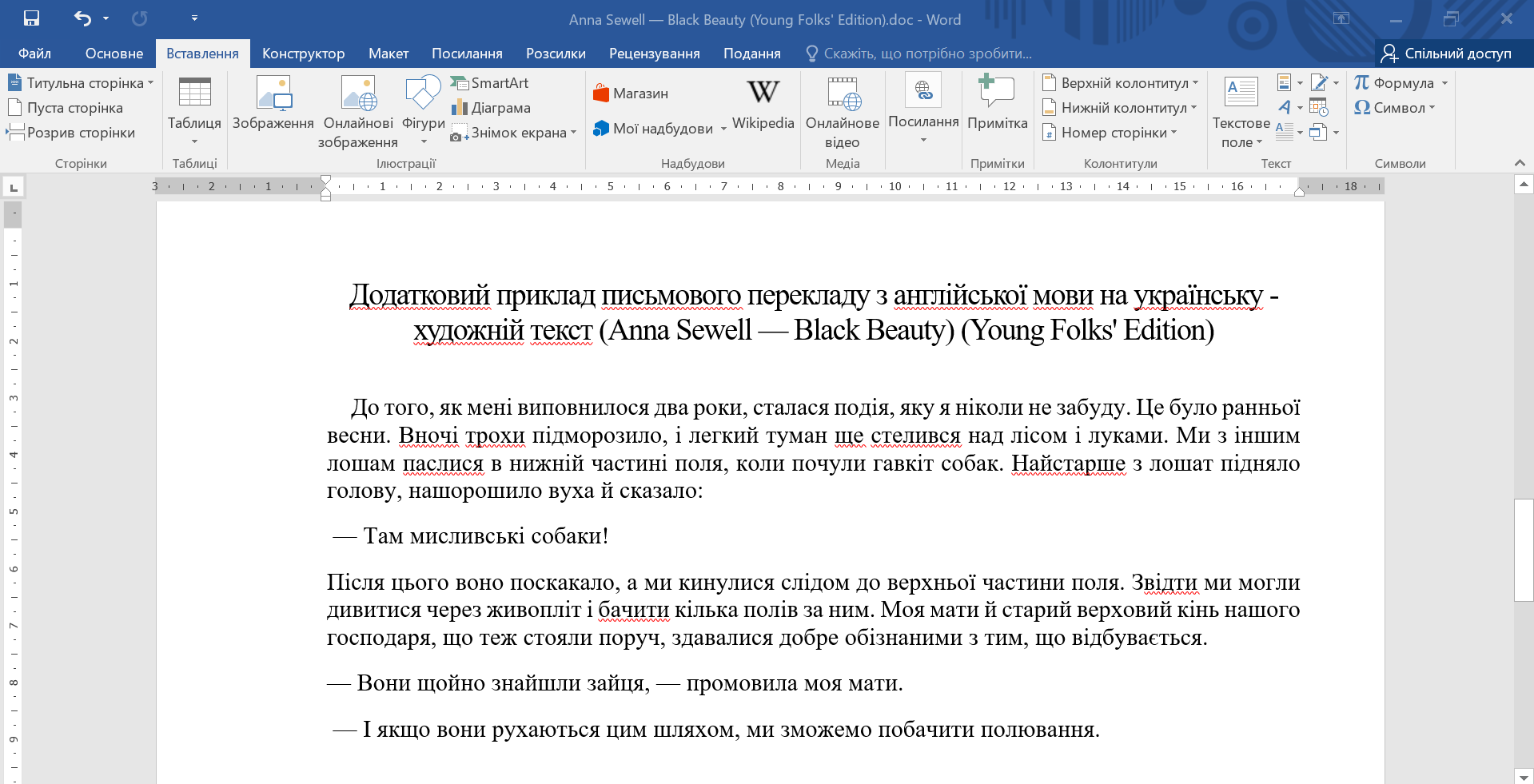Switch to the Конструктор tab

(x=304, y=54)
